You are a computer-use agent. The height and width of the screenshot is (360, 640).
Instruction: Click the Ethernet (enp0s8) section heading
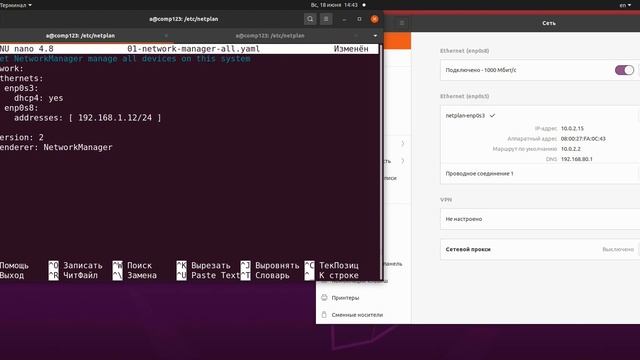[464, 51]
